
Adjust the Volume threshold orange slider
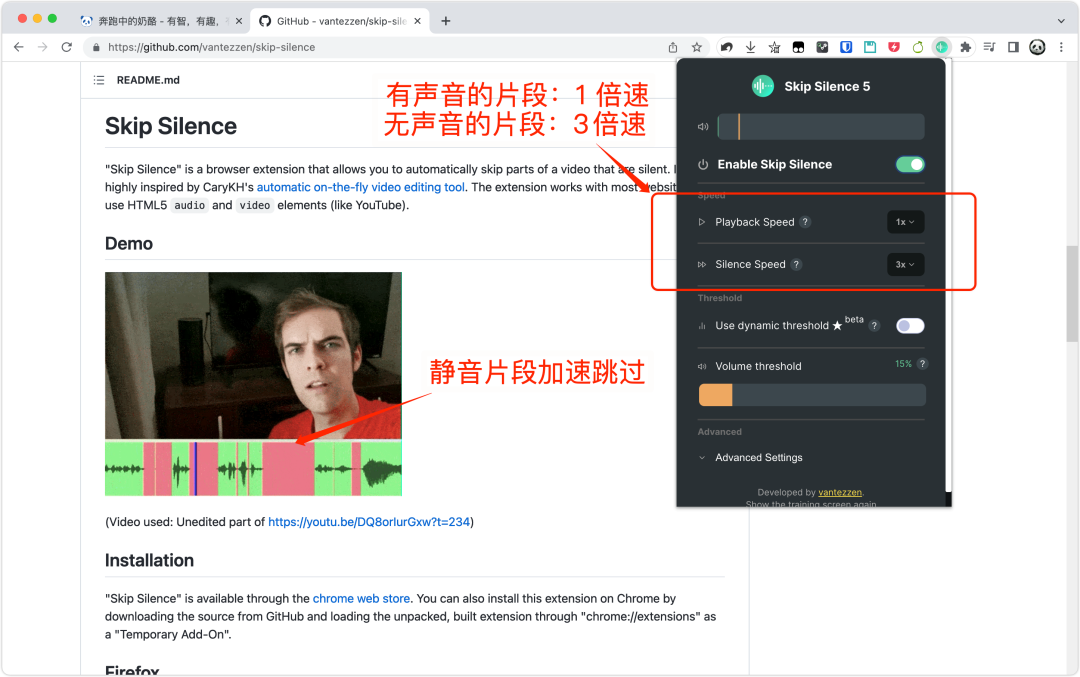click(x=812, y=395)
